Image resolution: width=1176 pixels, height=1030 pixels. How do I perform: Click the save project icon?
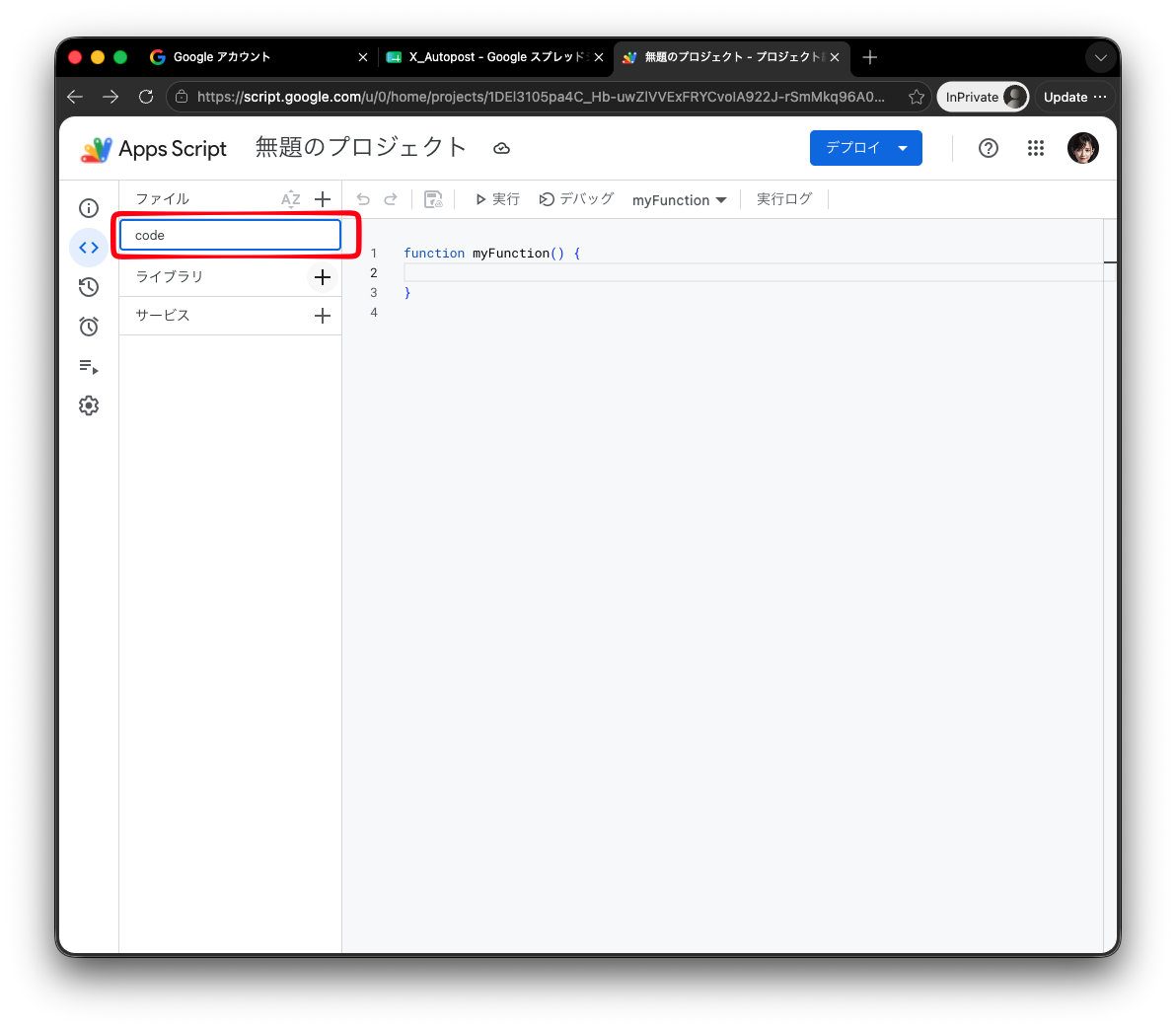pos(433,199)
